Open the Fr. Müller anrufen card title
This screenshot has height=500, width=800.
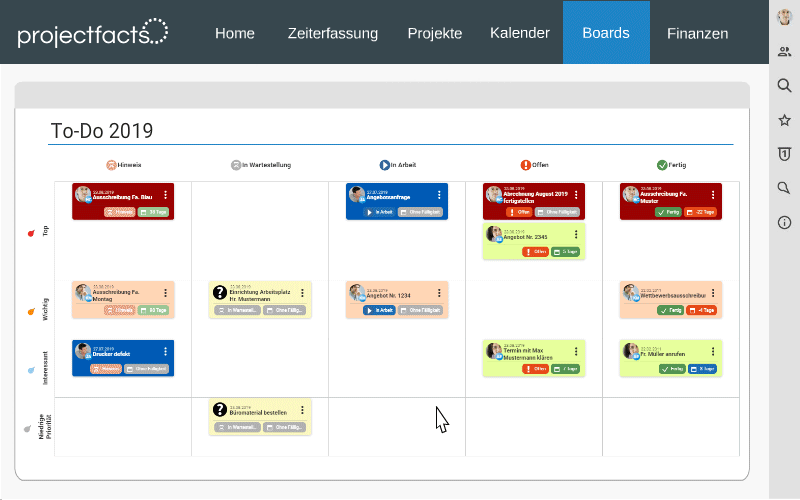tap(663, 354)
